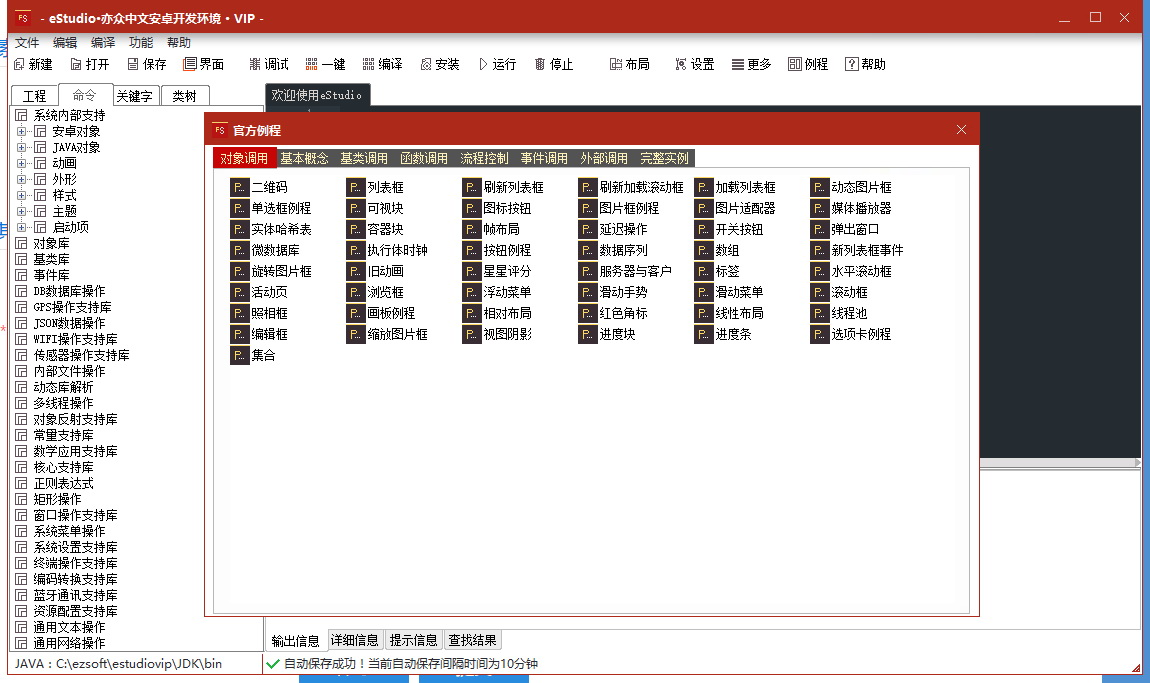Select the 外部调用 examples tab
1150x683 pixels.
(x=604, y=158)
